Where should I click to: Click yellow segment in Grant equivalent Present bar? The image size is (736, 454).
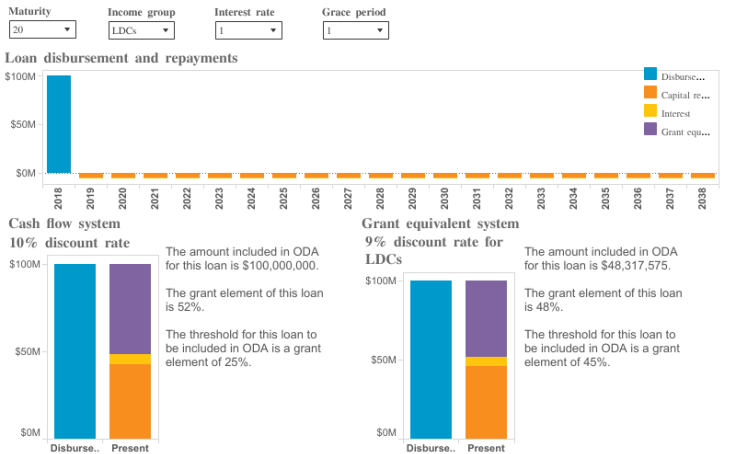(486, 361)
